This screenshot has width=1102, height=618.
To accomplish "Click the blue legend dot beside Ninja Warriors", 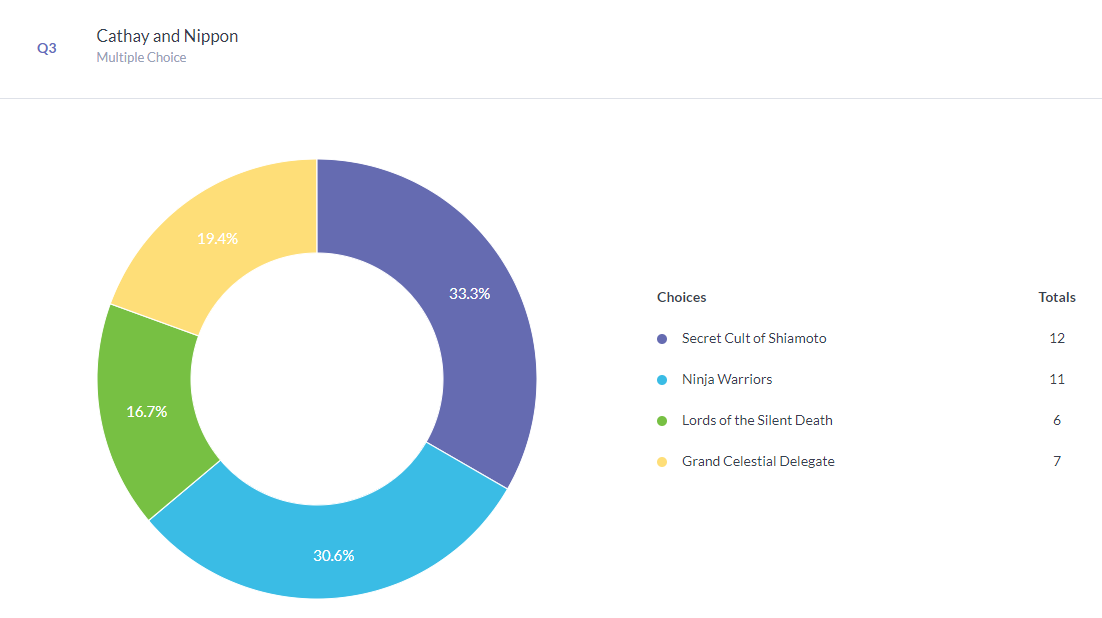I will click(662, 380).
